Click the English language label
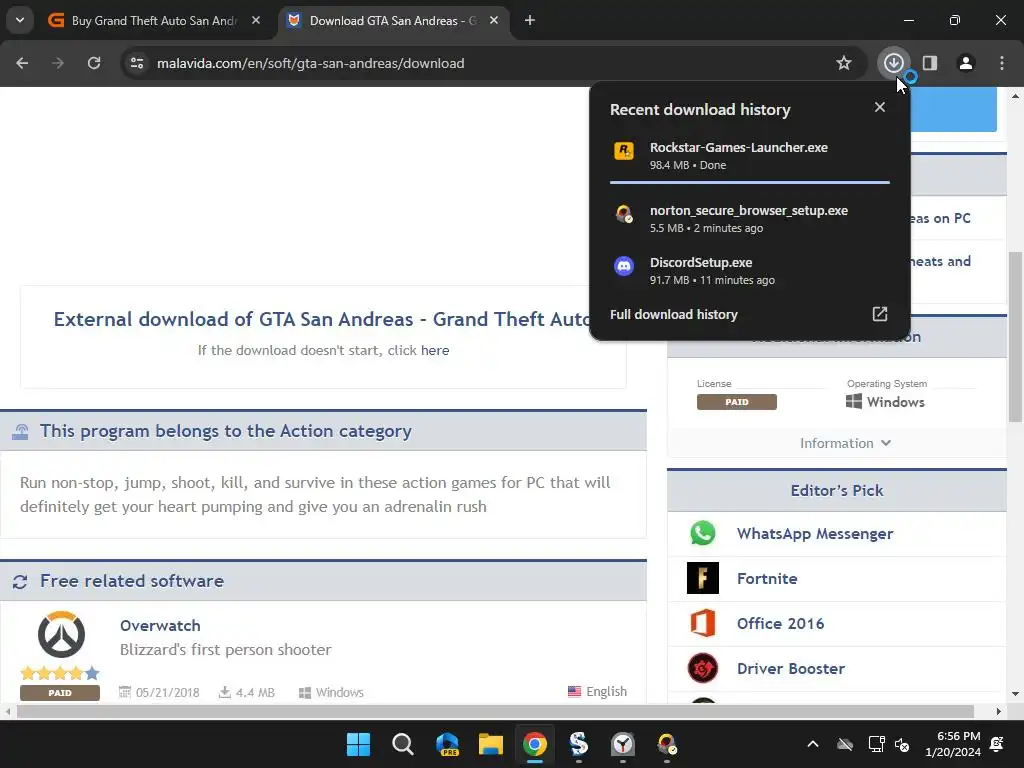The width and height of the screenshot is (1024, 768). point(598,692)
